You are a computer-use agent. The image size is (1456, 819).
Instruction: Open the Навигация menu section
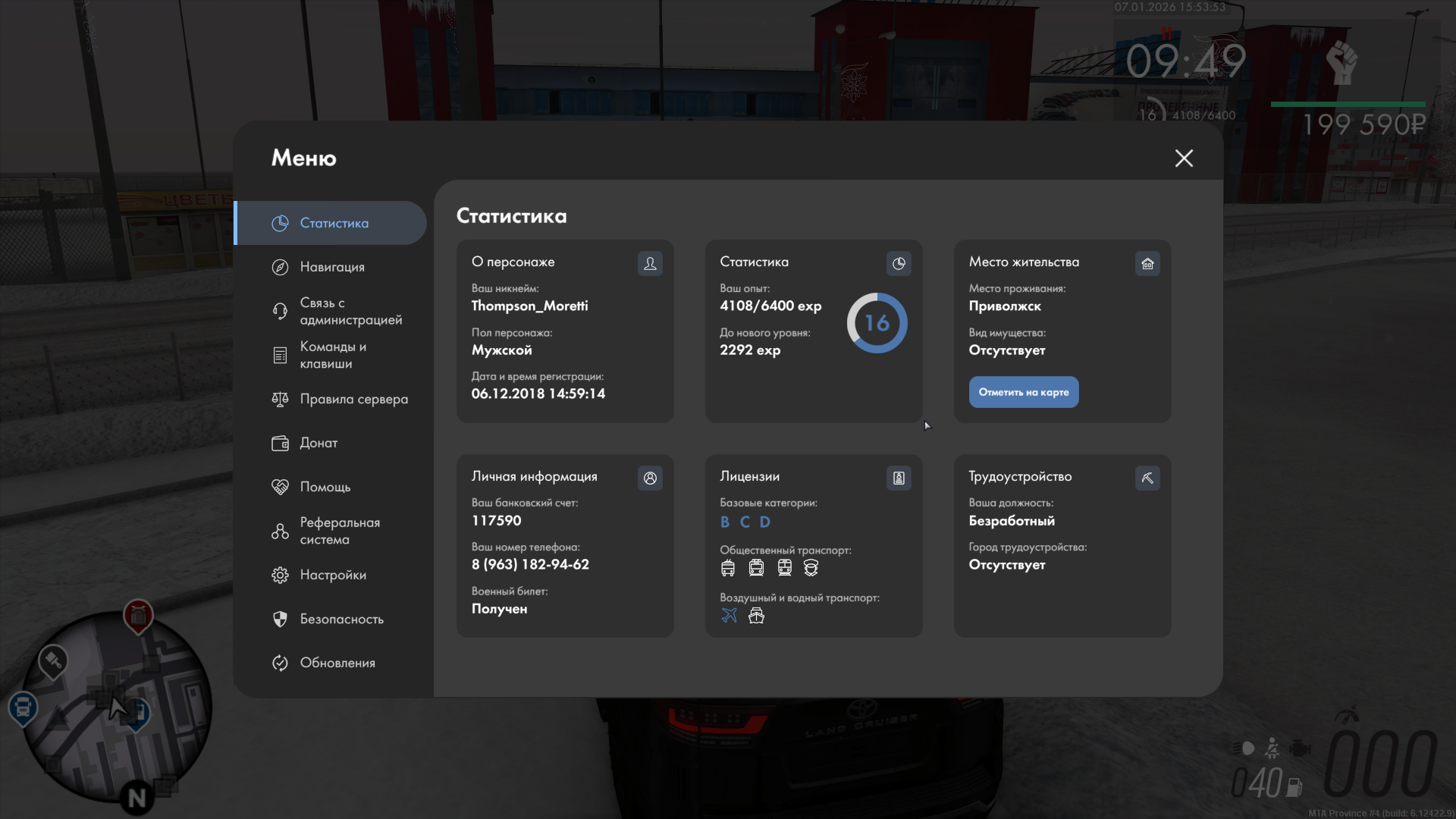pos(332,267)
